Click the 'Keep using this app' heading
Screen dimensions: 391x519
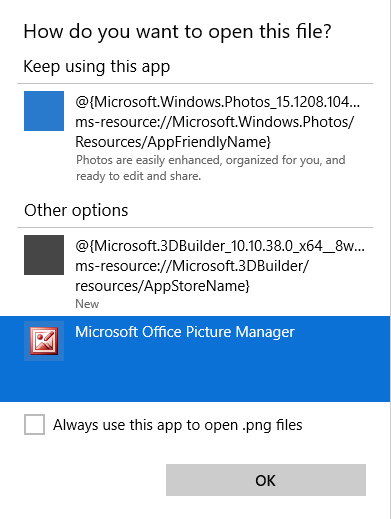click(97, 67)
